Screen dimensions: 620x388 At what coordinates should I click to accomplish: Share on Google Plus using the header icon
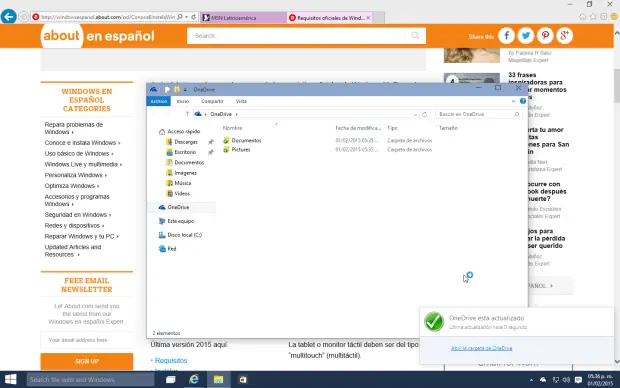click(x=565, y=36)
